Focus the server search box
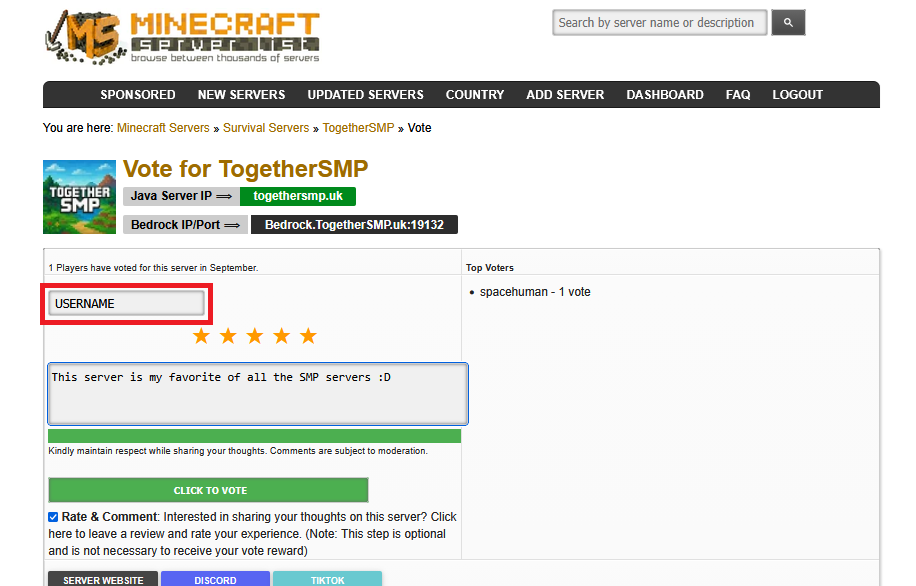The image size is (916, 586). pyautogui.click(x=660, y=23)
